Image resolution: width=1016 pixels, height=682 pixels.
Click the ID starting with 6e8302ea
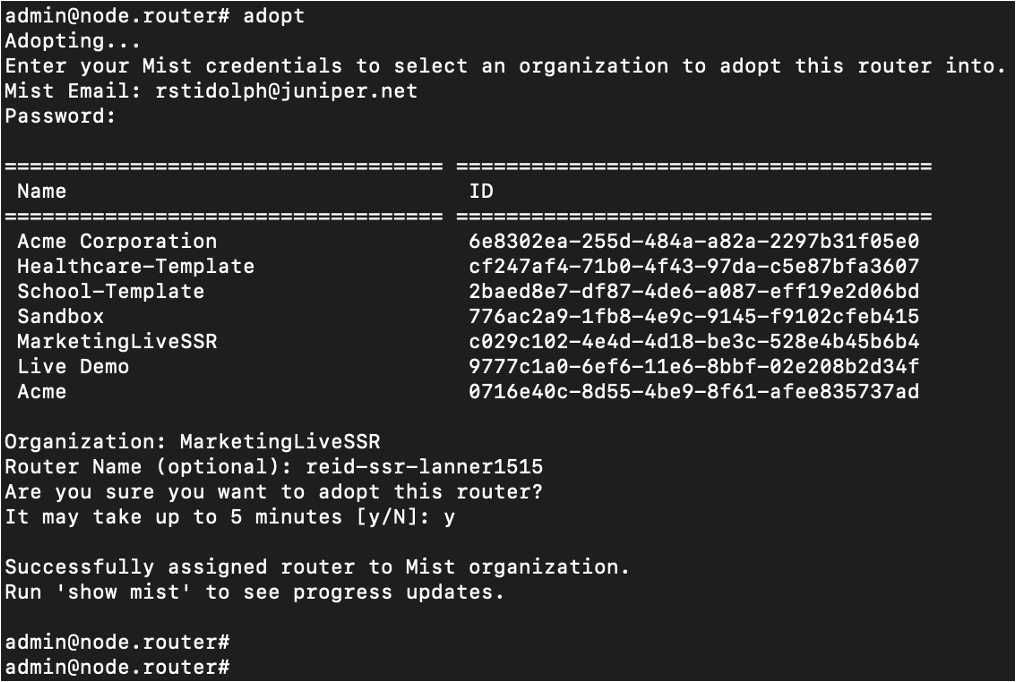point(693,241)
